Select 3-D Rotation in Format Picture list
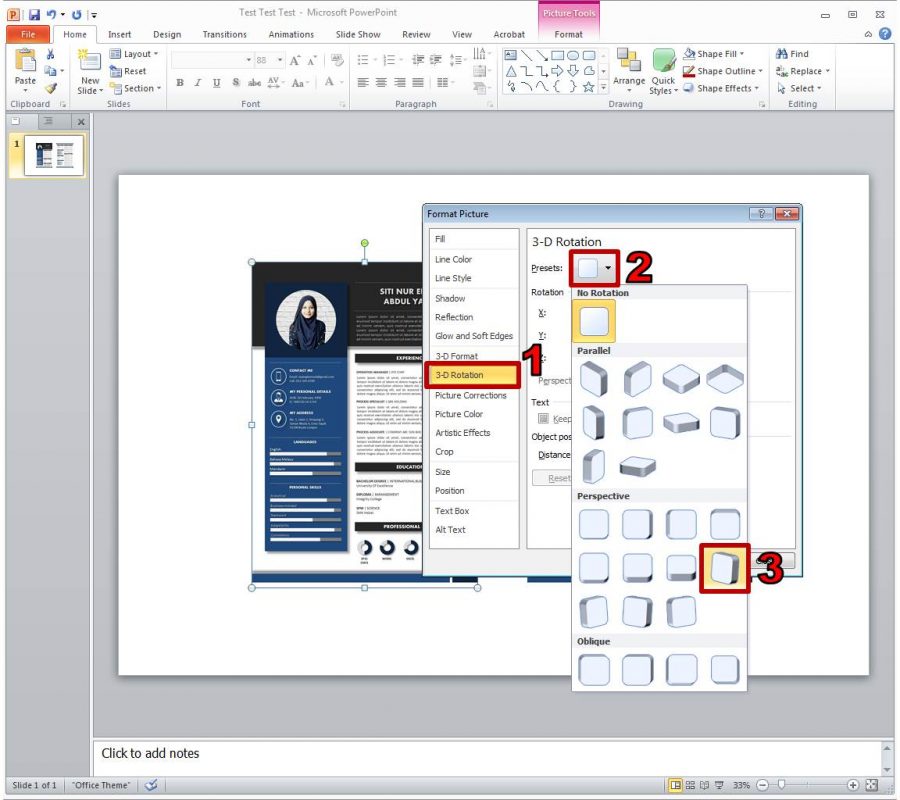Image resolution: width=900 pixels, height=800 pixels. [x=473, y=375]
